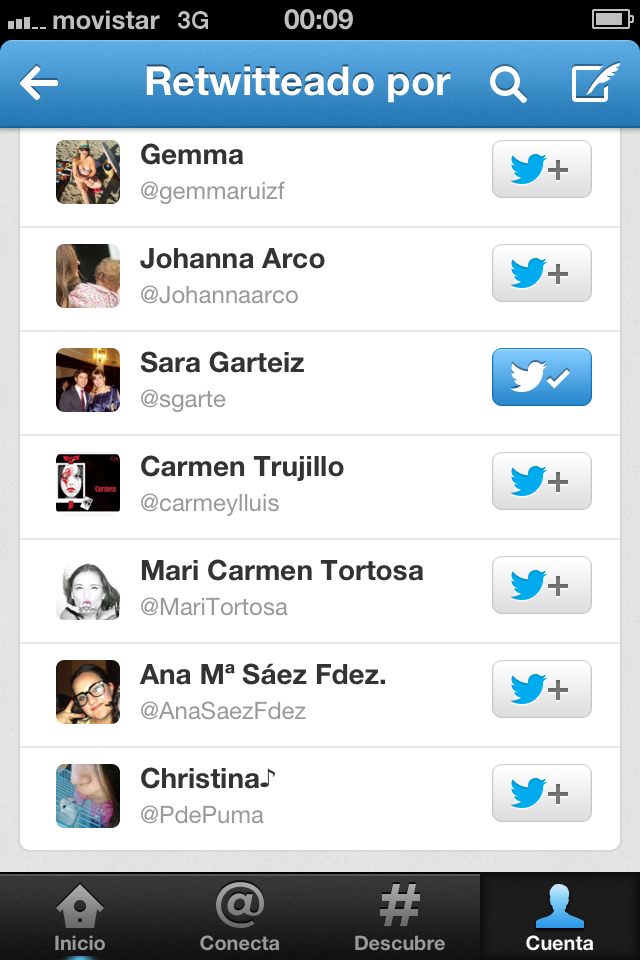Tap the back arrow icon

coord(39,83)
